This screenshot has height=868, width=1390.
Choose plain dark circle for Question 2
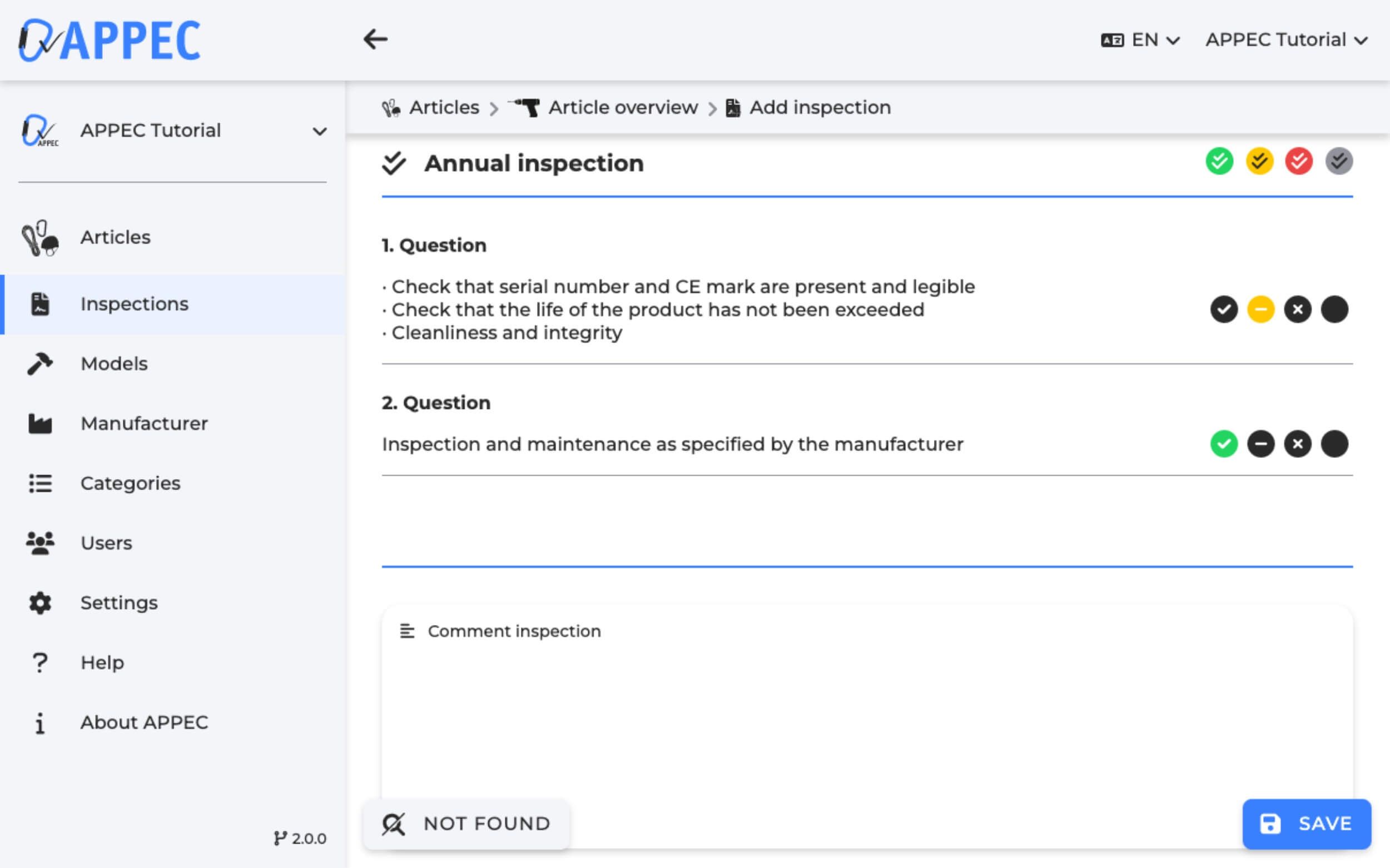(1334, 444)
